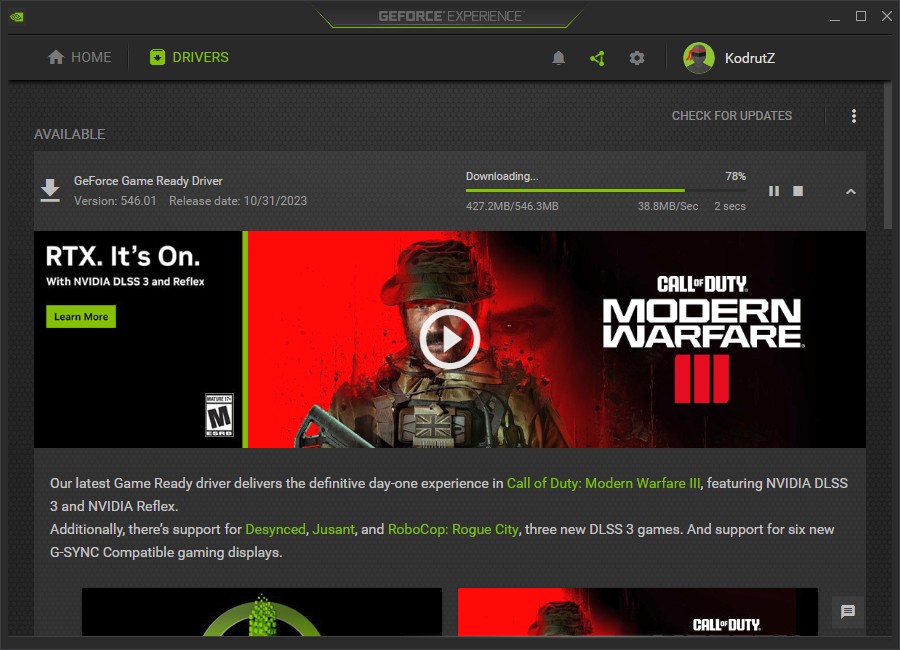Click the Version: 546.01 text
This screenshot has height=650, width=900.
(115, 201)
